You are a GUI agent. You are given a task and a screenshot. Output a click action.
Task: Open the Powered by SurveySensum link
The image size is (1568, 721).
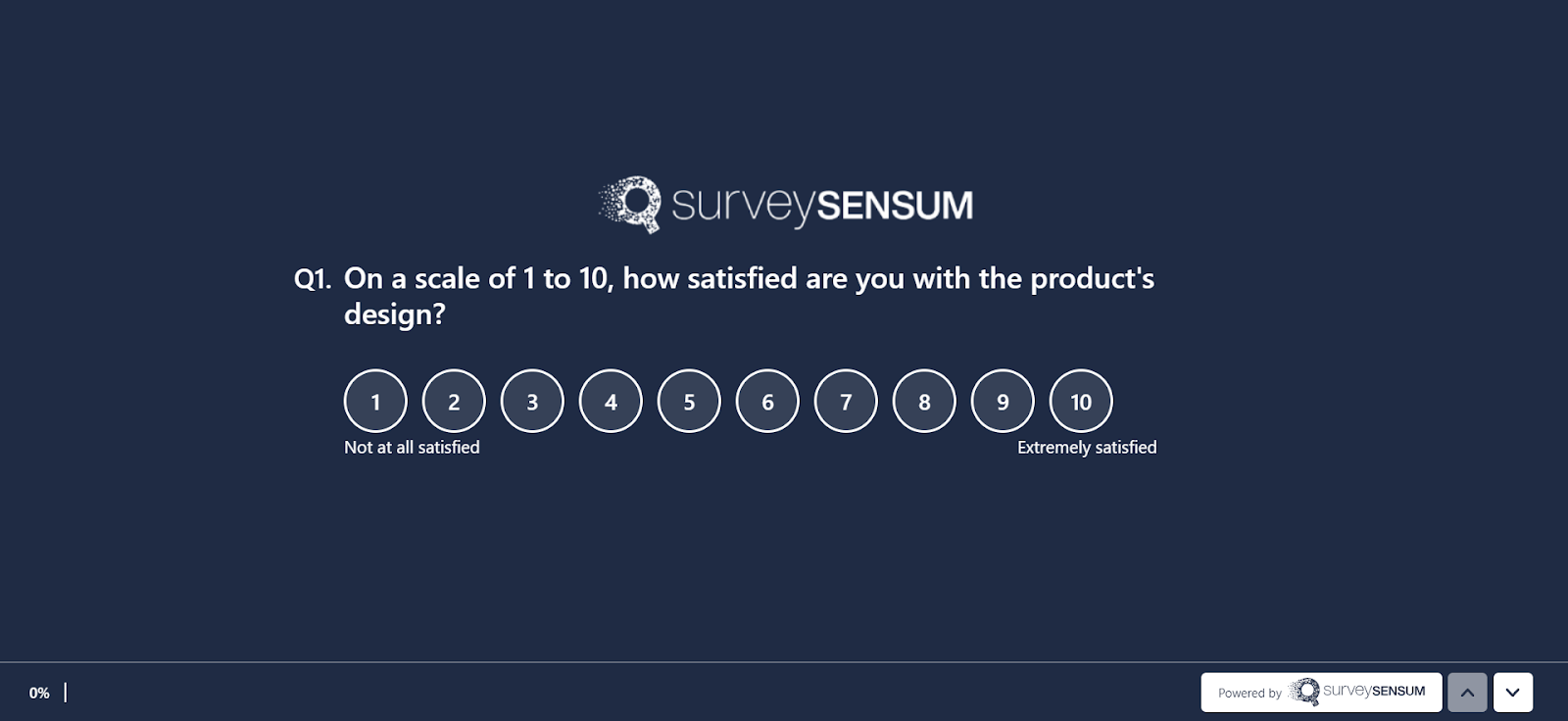tap(1320, 692)
